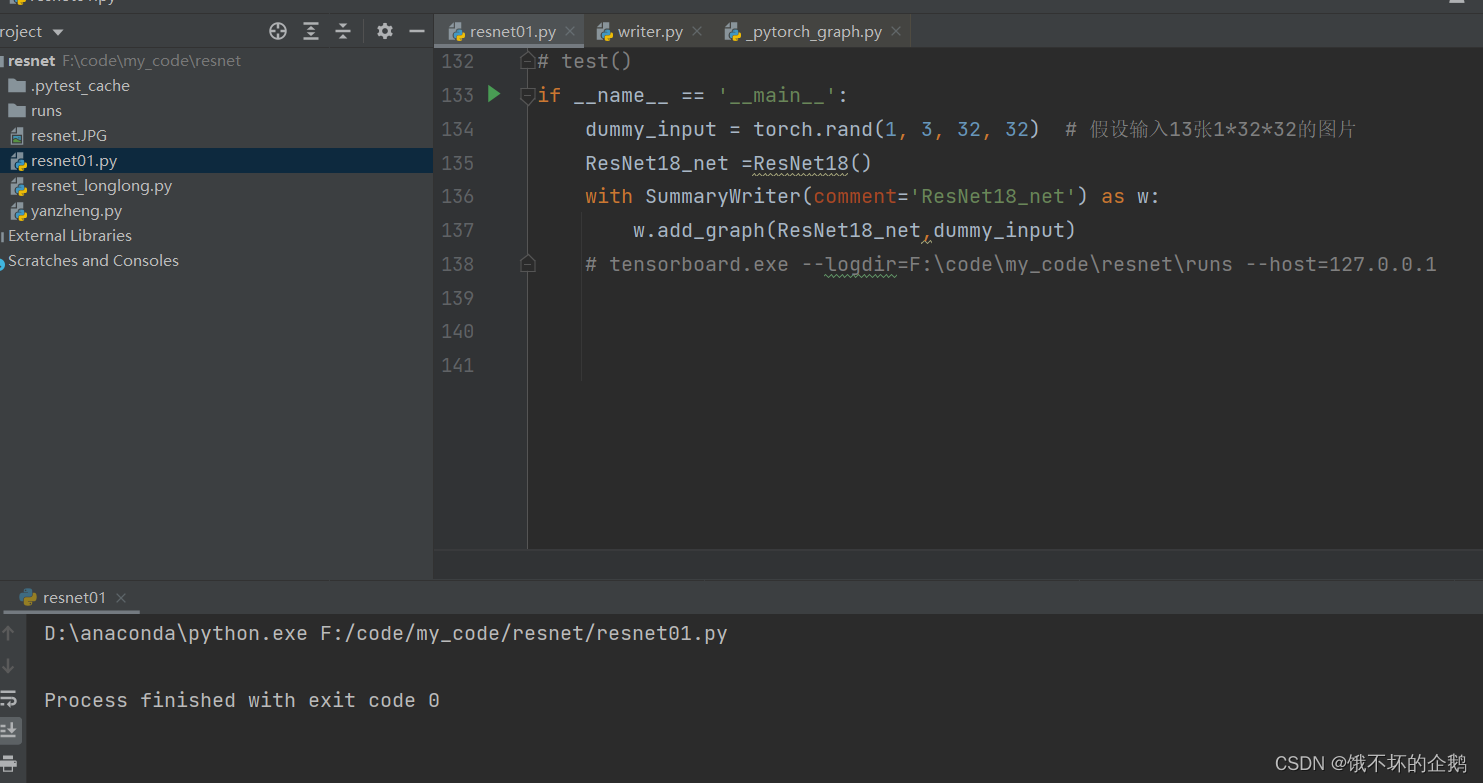The image size is (1483, 783).
Task: Hide the project tool window
Action: click(417, 31)
